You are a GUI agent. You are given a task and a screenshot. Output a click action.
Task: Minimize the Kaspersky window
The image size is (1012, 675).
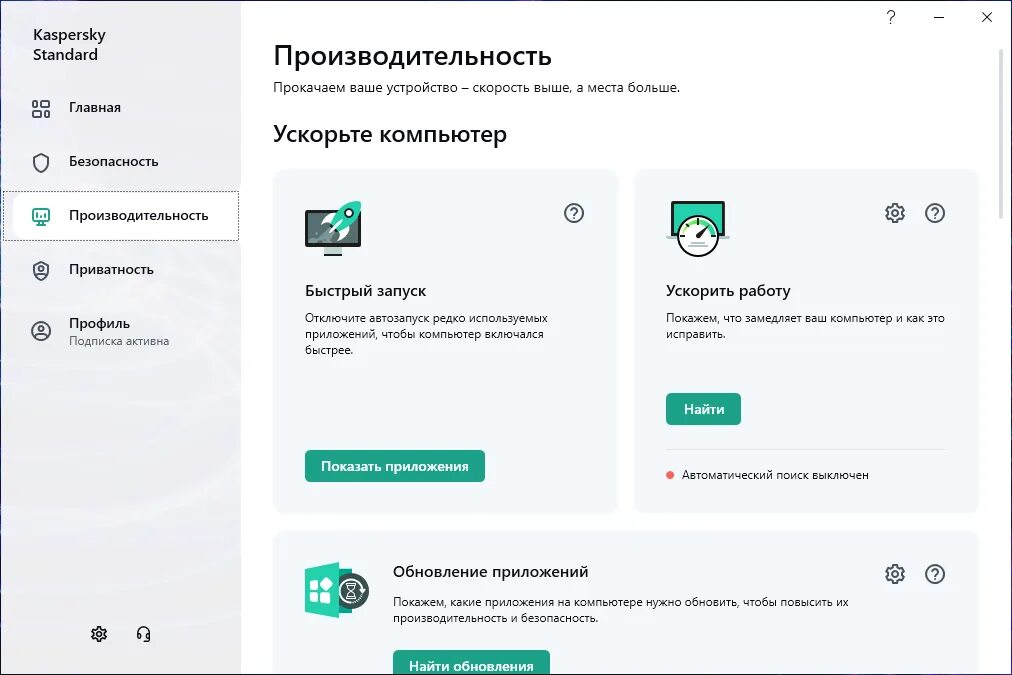[939, 17]
